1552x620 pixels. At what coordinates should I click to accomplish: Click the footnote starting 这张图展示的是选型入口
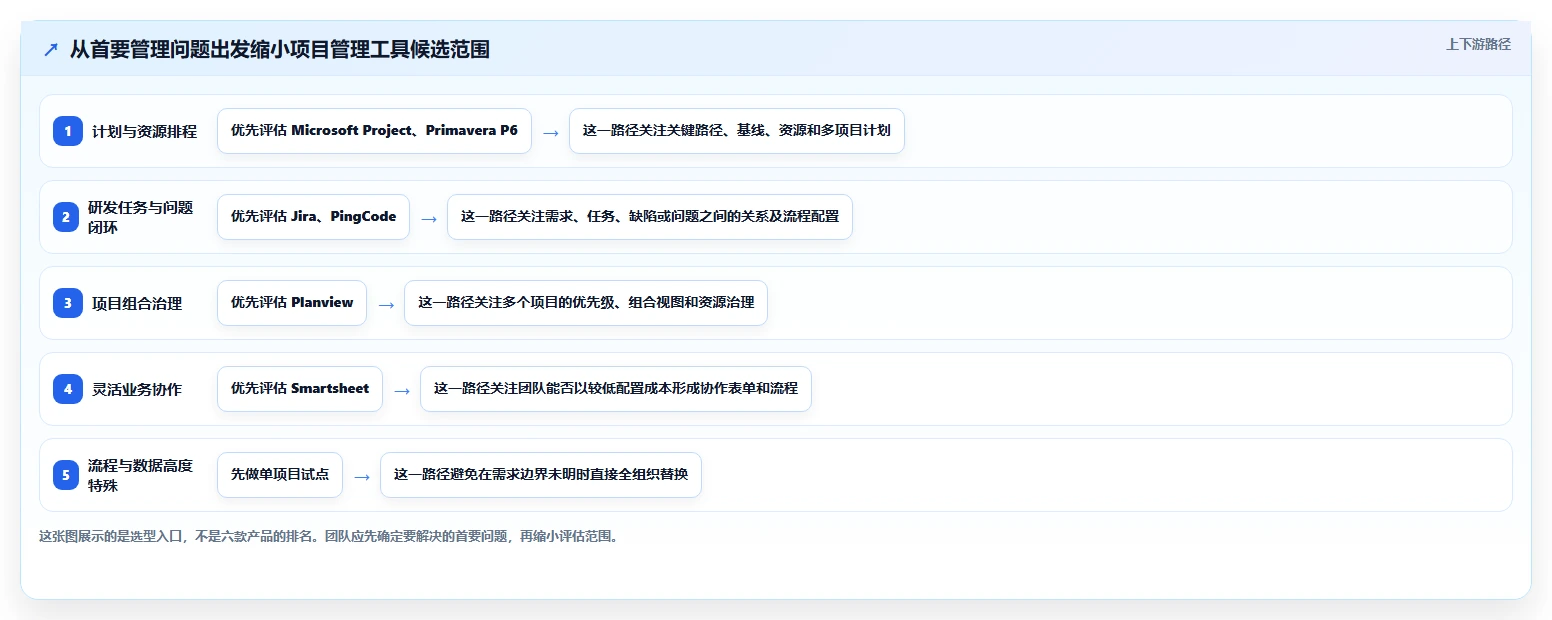point(329,536)
